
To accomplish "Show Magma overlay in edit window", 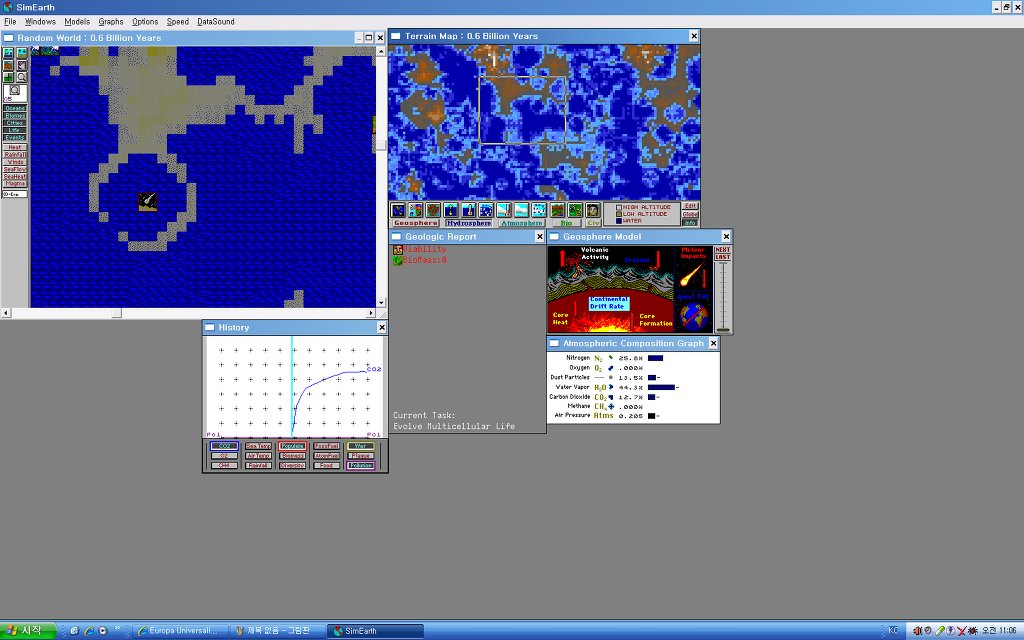I will pyautogui.click(x=14, y=184).
